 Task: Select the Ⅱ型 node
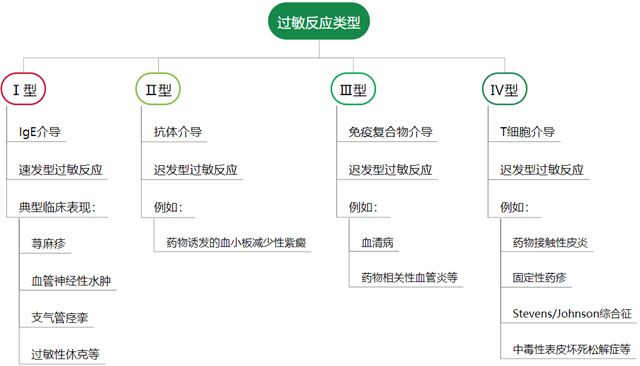158,89
